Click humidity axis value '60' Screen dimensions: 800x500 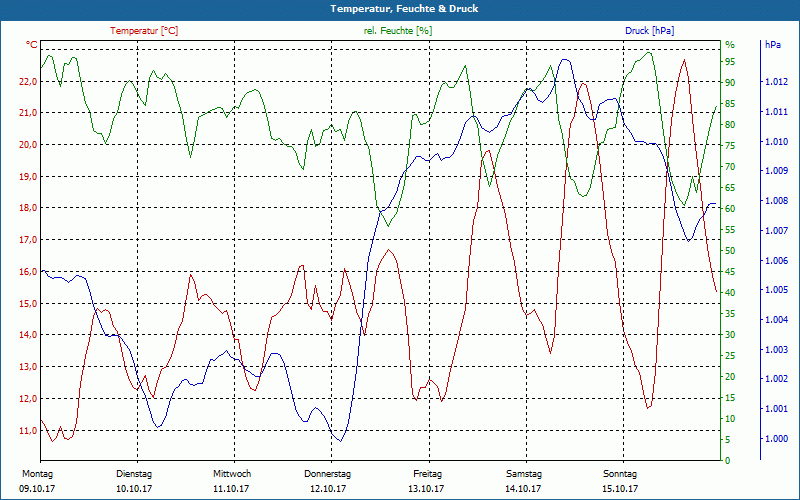730,209
